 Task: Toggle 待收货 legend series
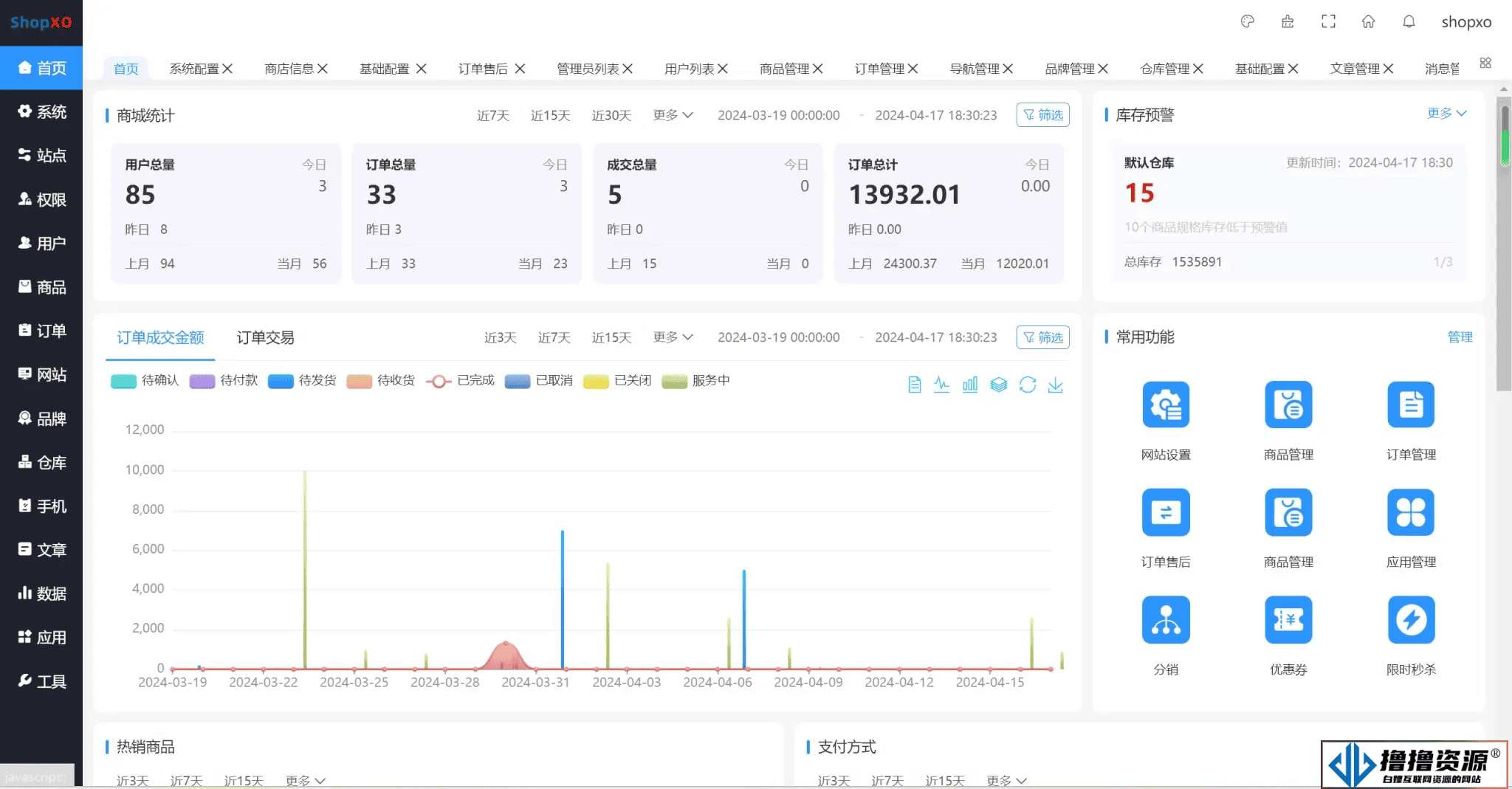tap(380, 381)
